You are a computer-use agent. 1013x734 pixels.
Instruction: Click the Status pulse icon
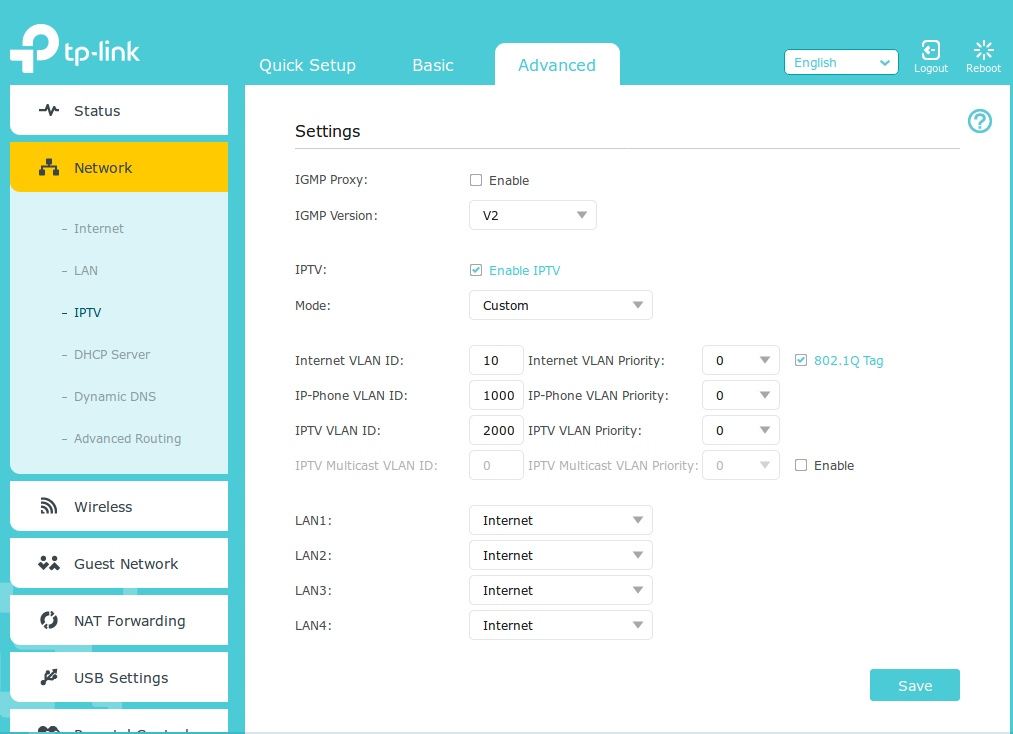(x=48, y=110)
